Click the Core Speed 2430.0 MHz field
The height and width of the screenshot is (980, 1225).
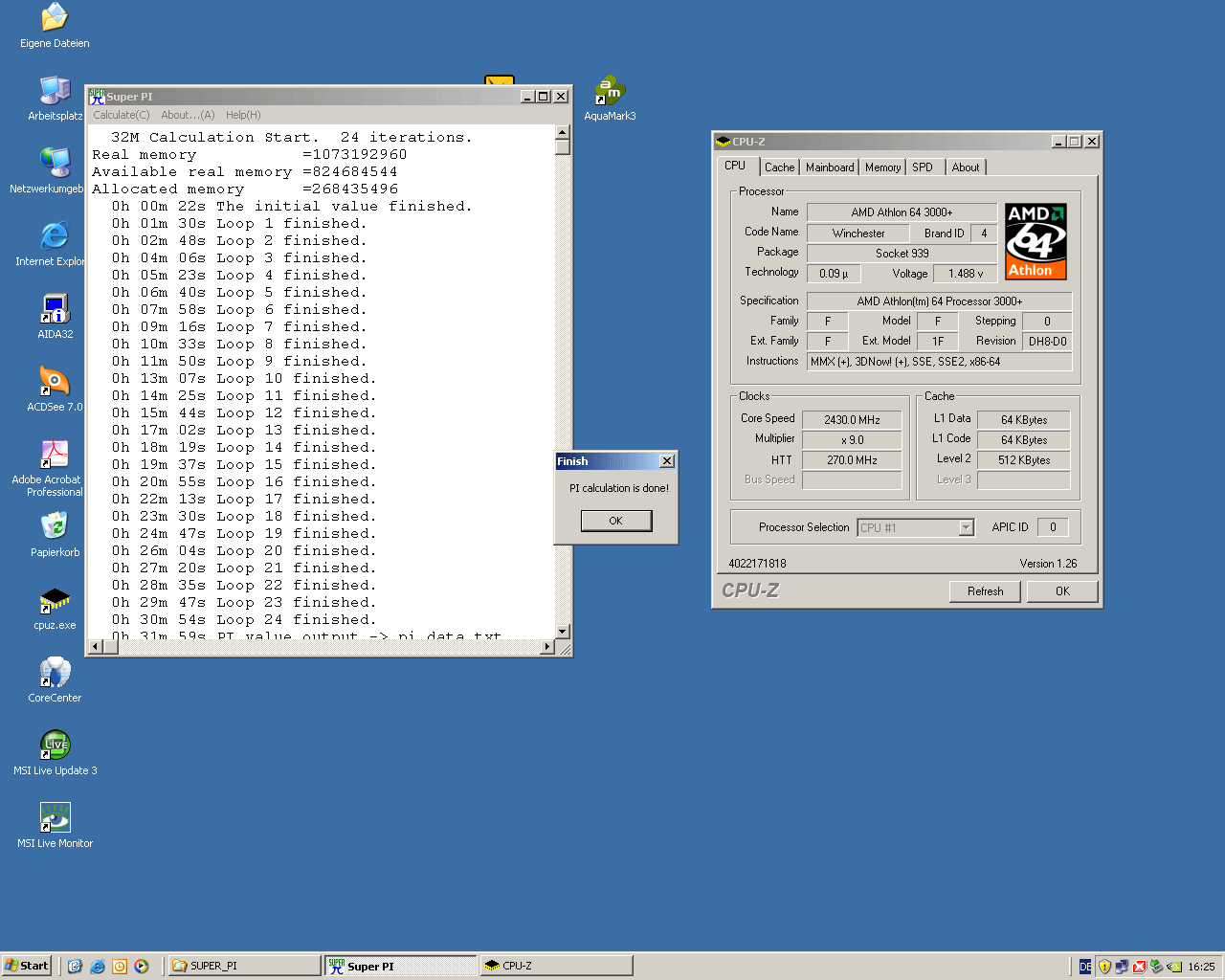(x=852, y=420)
